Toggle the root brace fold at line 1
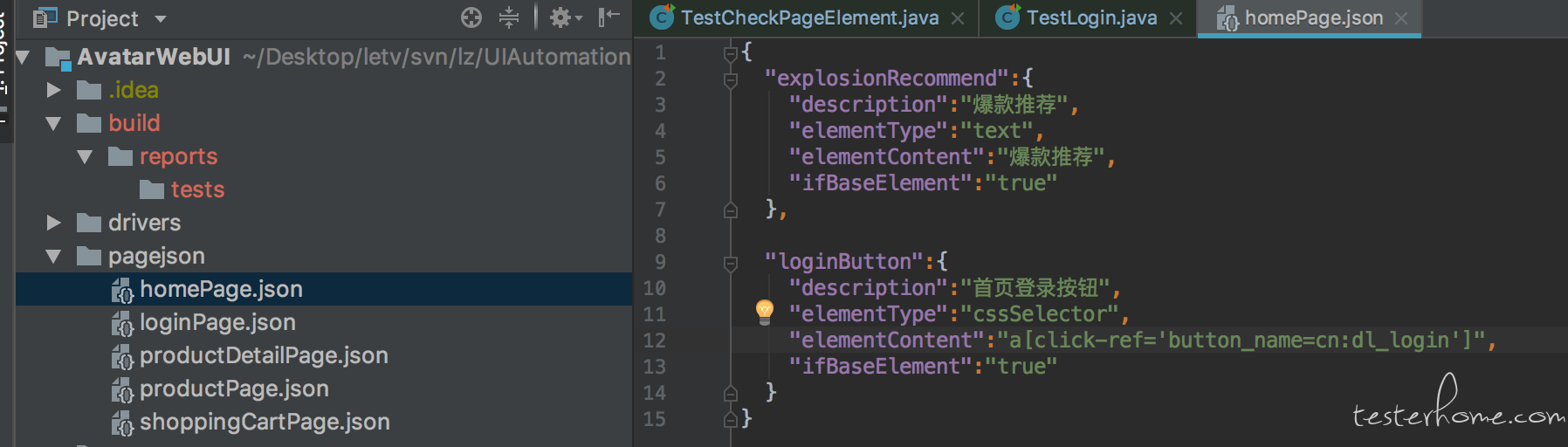Image resolution: width=1568 pixels, height=447 pixels. point(731,53)
